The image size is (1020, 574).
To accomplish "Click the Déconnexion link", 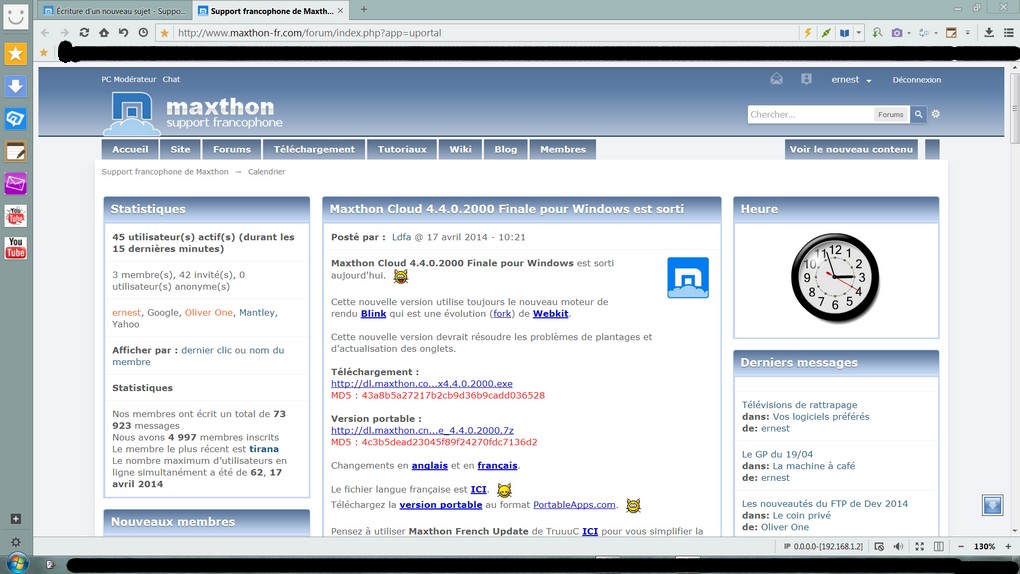I will (x=917, y=80).
